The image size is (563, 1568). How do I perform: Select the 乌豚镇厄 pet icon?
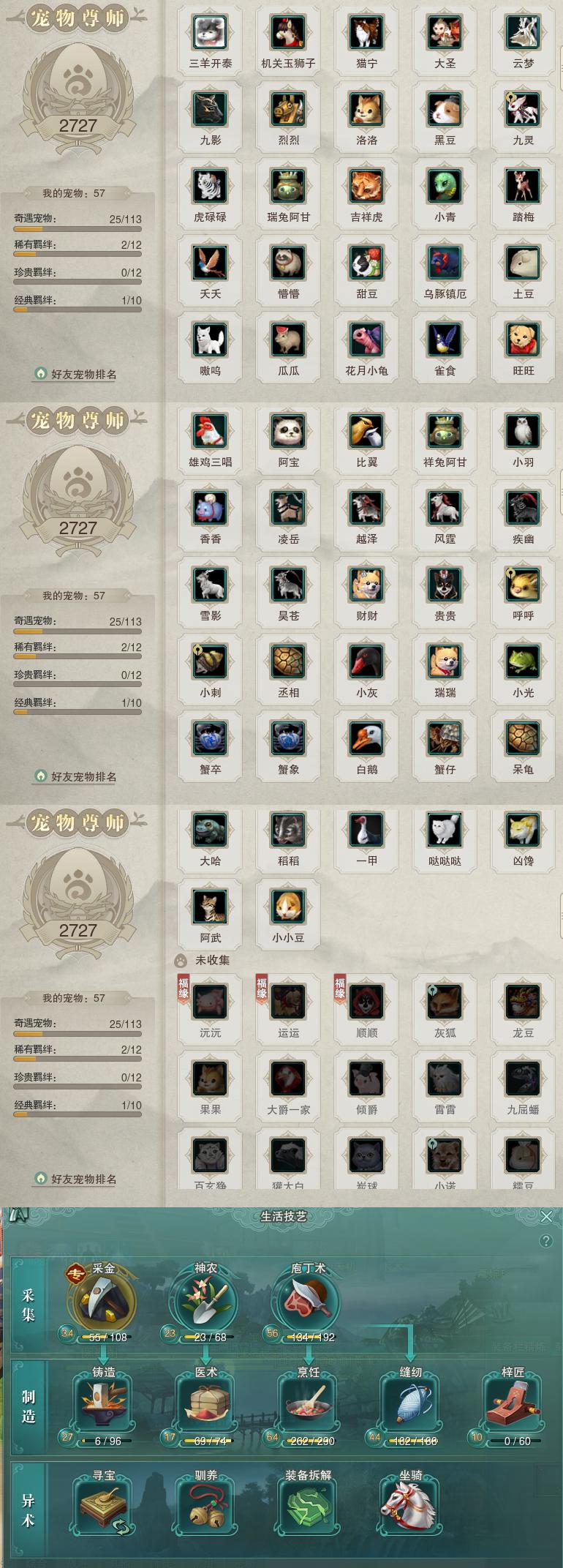pyautogui.click(x=445, y=263)
